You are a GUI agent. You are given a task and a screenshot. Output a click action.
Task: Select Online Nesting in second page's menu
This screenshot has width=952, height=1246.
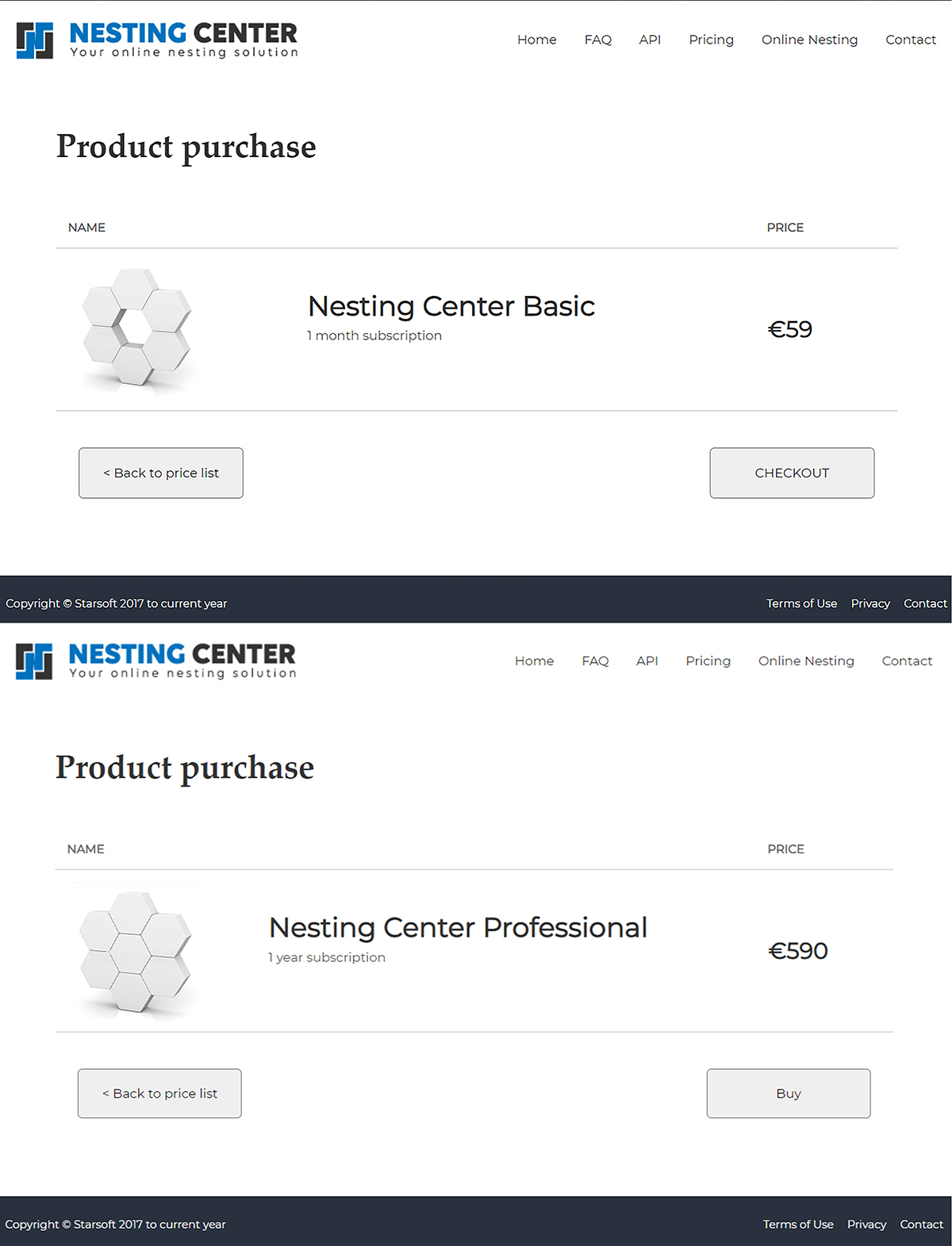[x=806, y=661]
